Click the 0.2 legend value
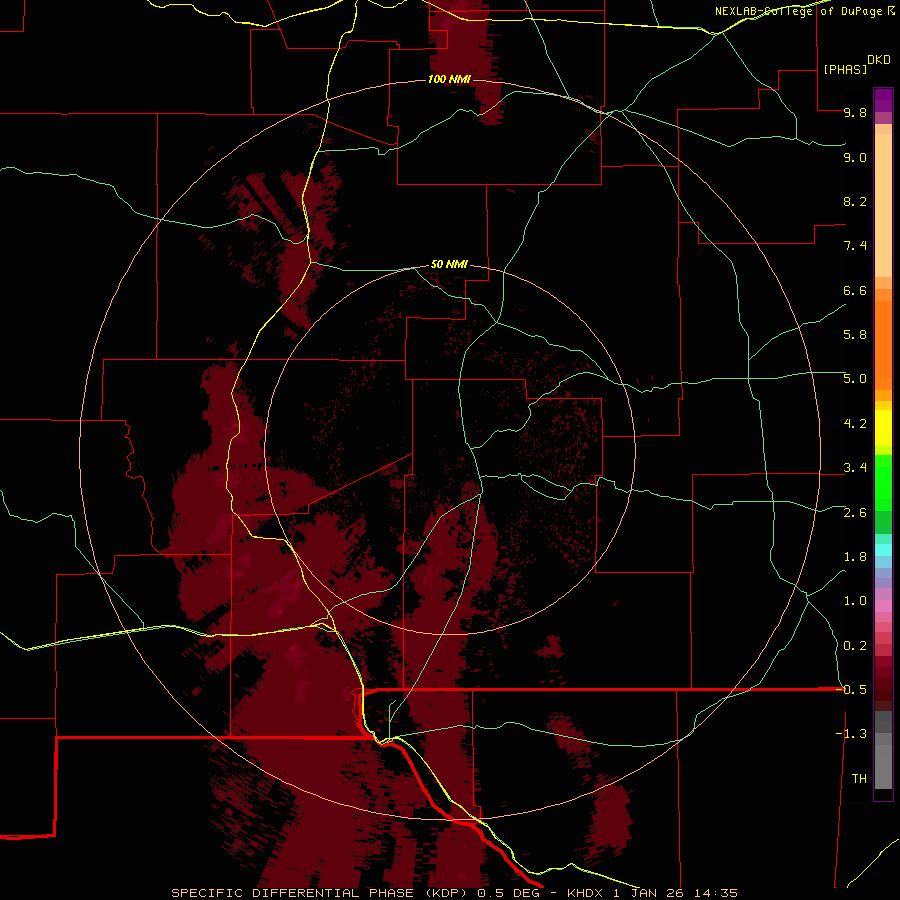The width and height of the screenshot is (900, 900). pos(855,646)
